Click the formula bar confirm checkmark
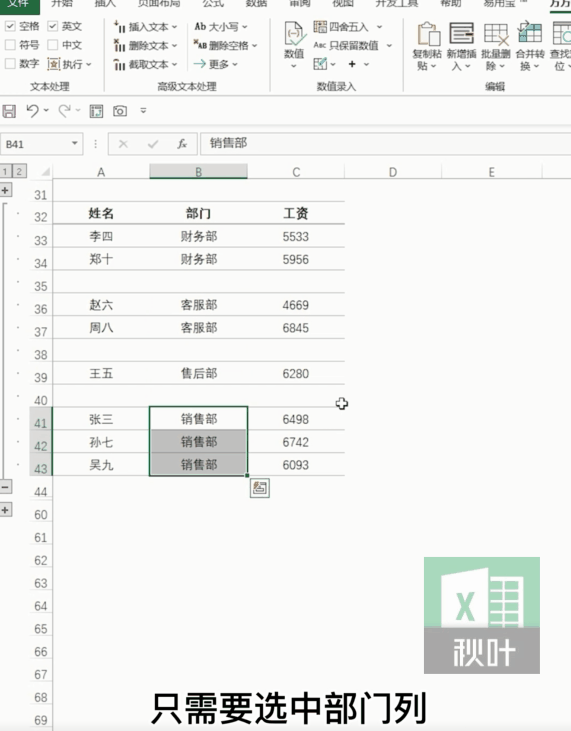 point(153,144)
